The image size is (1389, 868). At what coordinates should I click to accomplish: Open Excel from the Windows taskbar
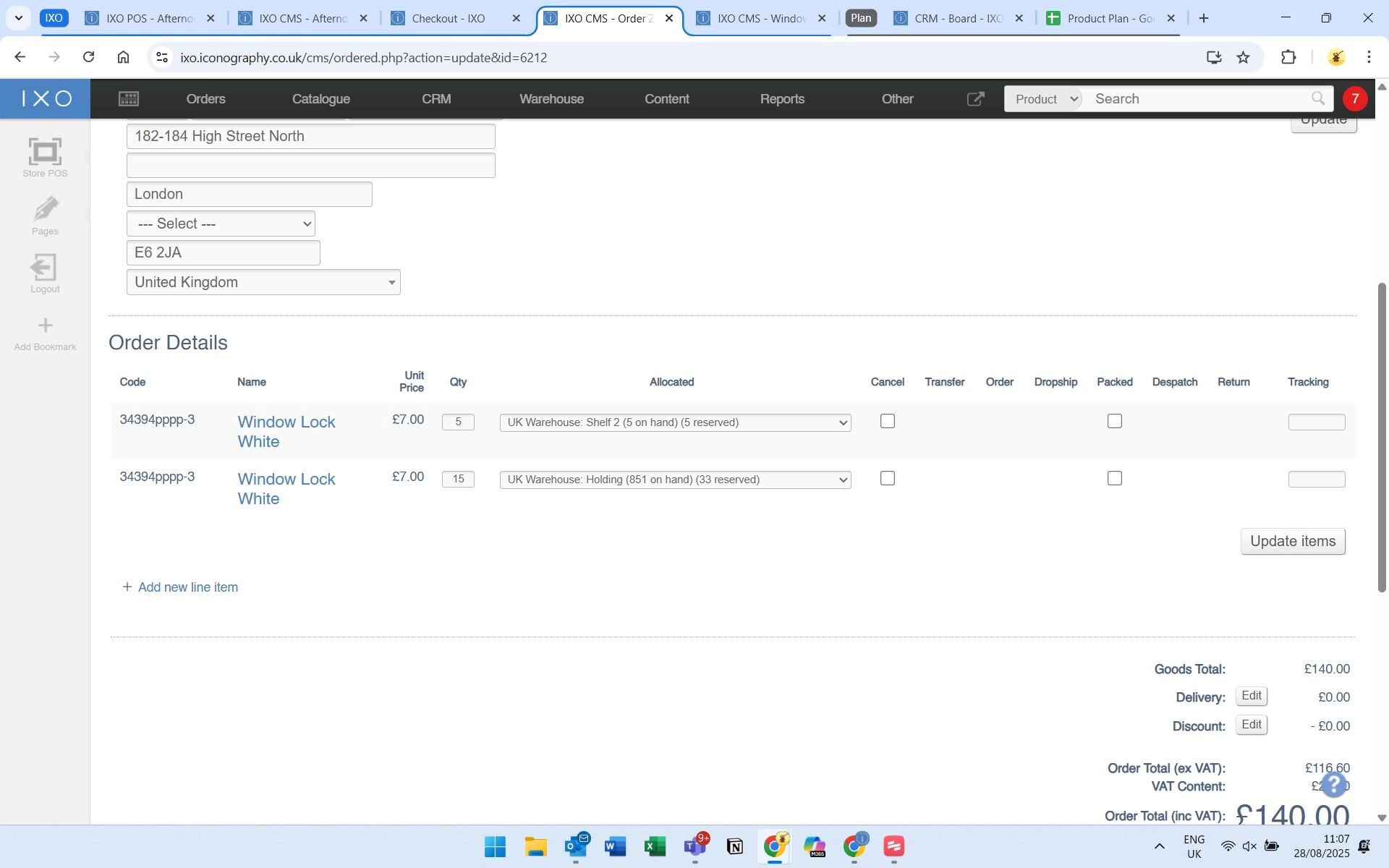(655, 846)
